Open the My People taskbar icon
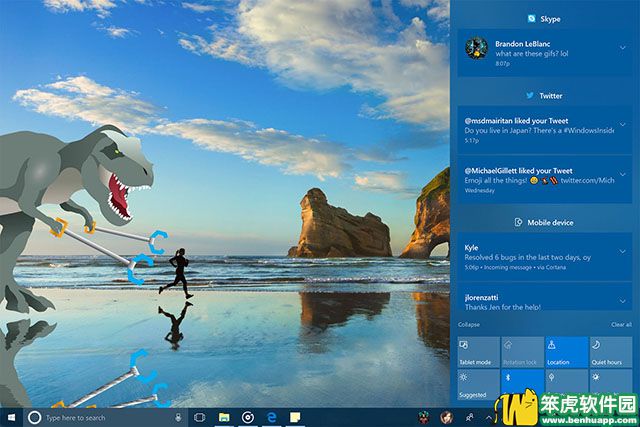Image resolution: width=640 pixels, height=427 pixels. point(469,417)
